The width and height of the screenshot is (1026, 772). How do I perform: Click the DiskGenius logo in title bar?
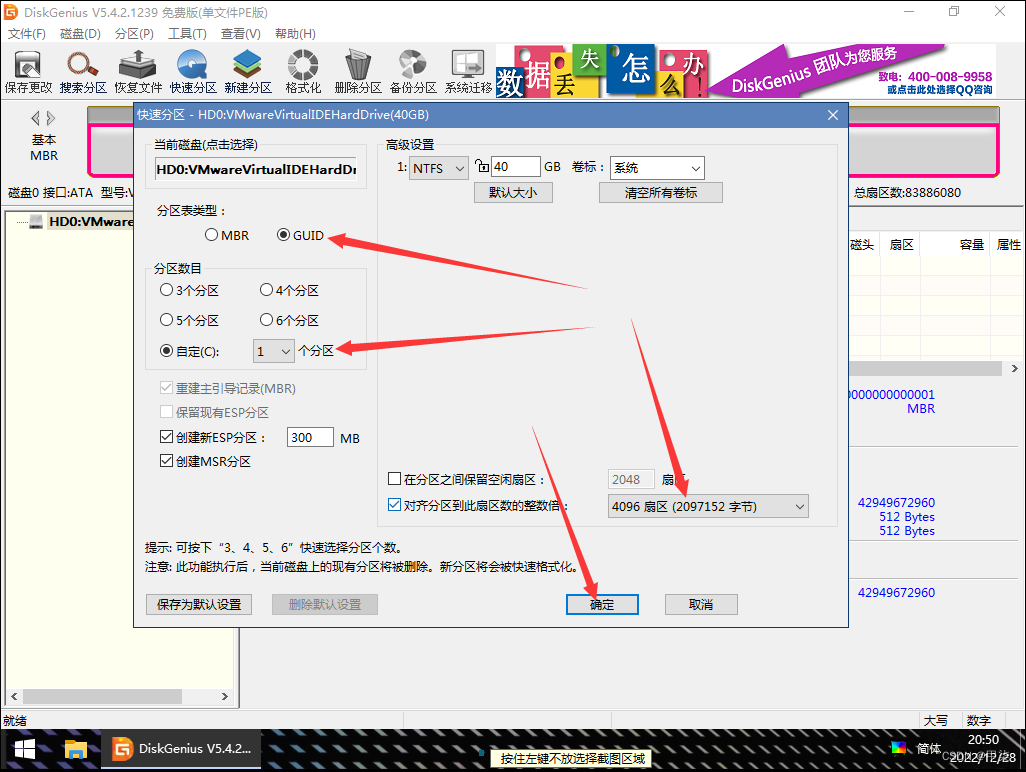pos(11,12)
